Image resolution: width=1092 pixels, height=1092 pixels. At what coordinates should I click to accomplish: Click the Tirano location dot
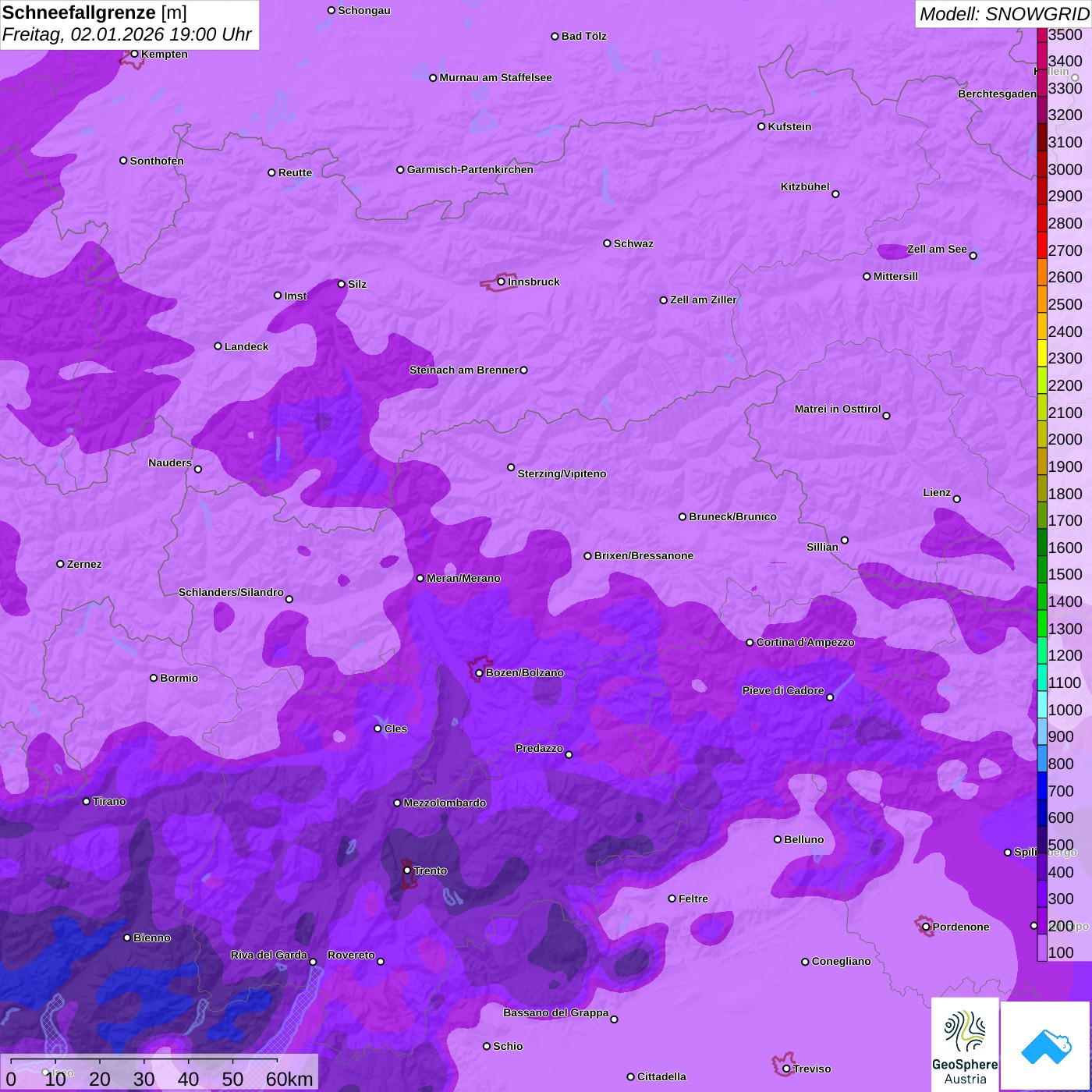click(x=86, y=802)
